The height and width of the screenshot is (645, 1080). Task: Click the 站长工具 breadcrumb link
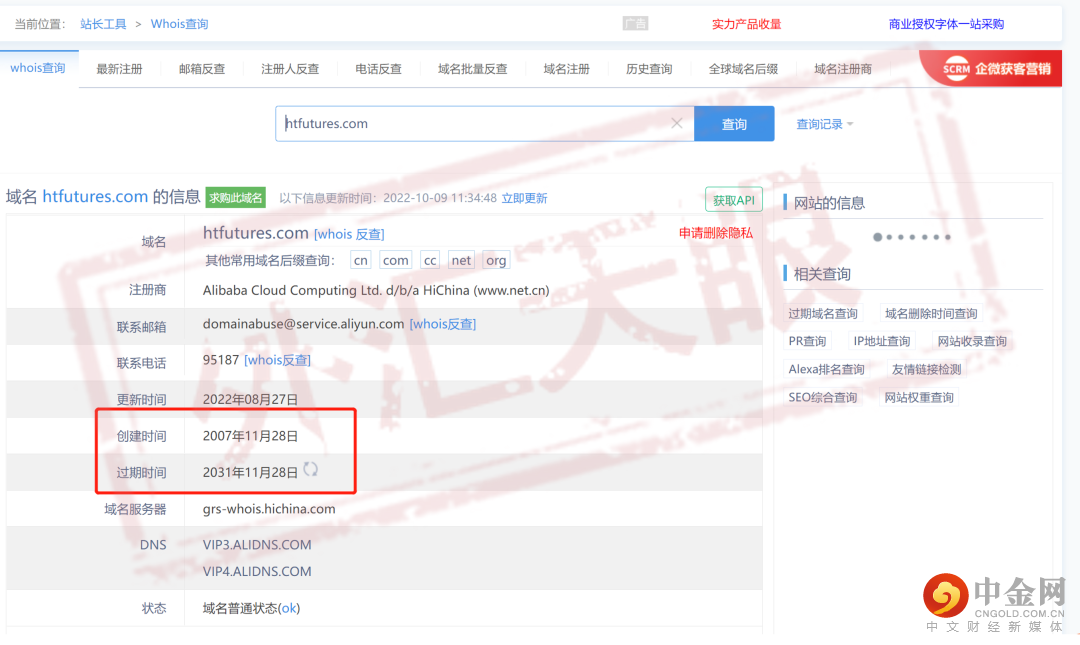click(x=103, y=24)
